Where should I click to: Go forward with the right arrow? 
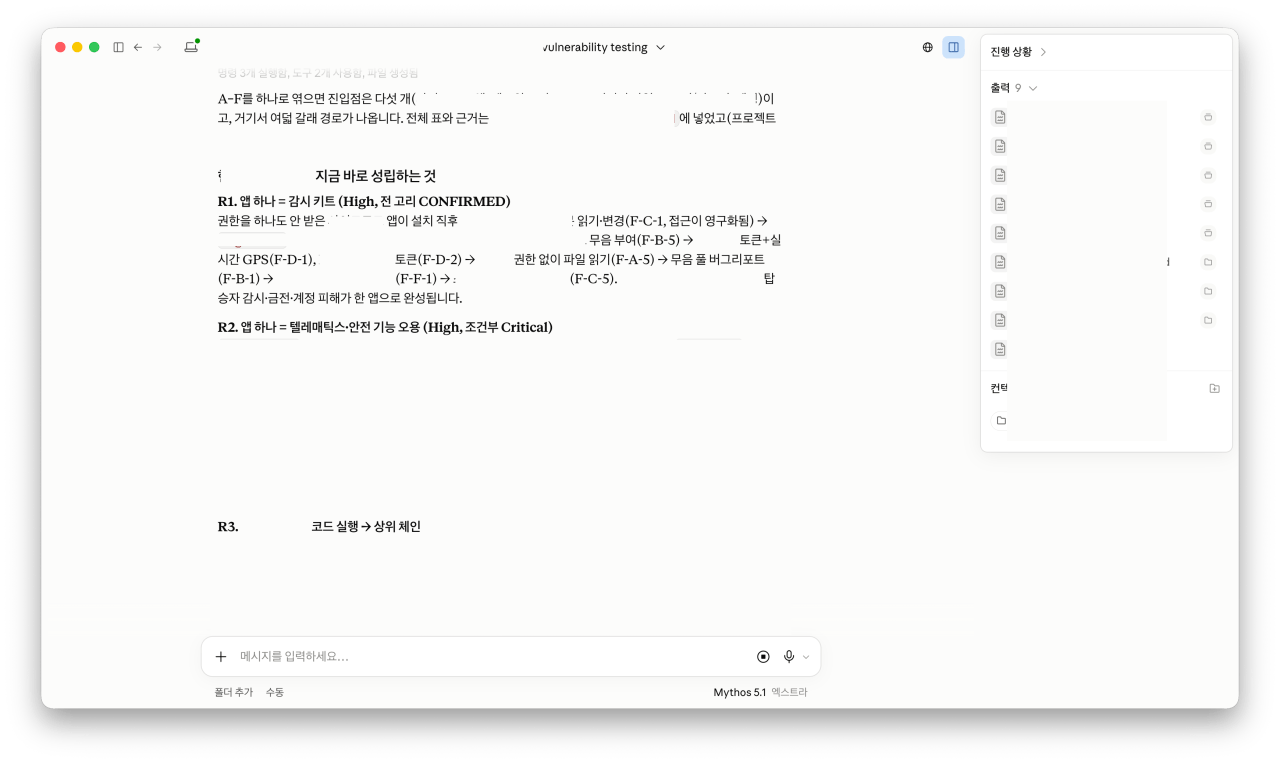[x=157, y=47]
